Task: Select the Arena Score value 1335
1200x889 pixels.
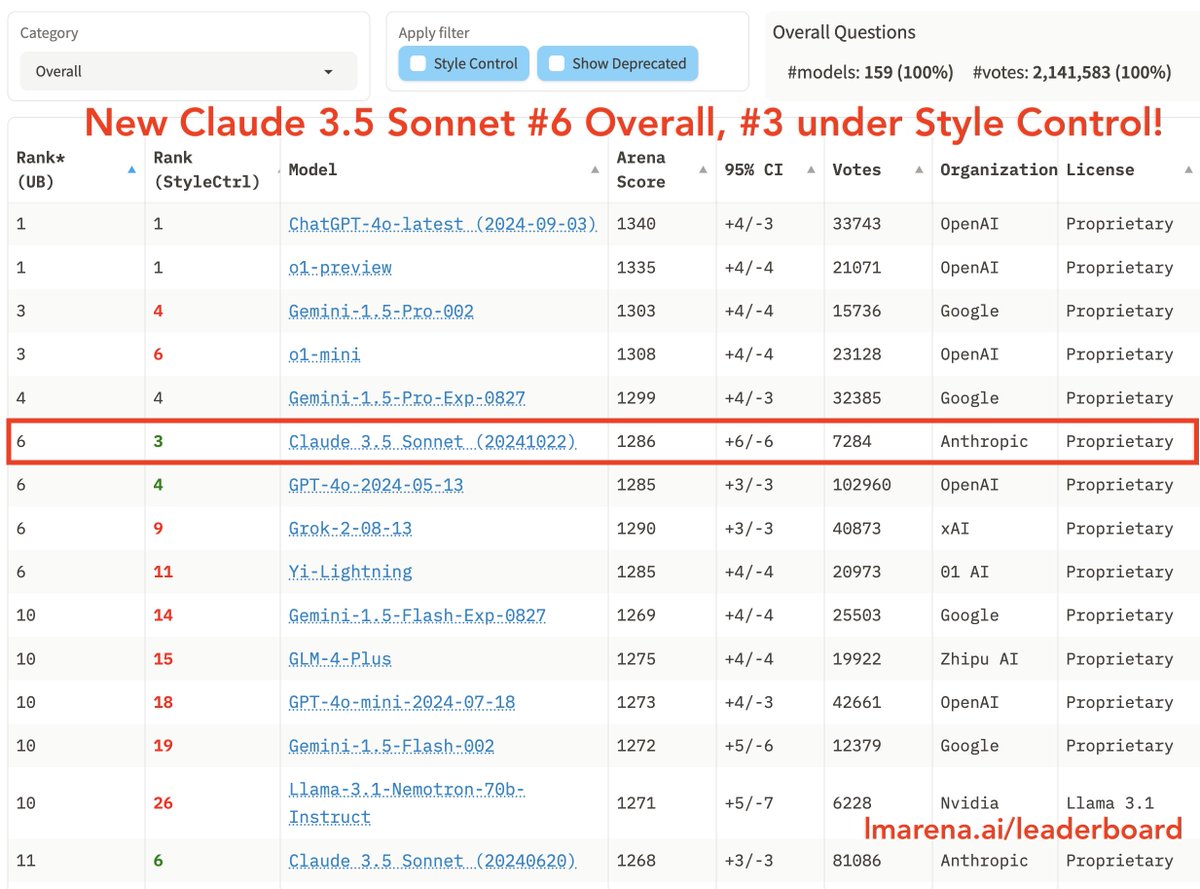Action: click(636, 268)
